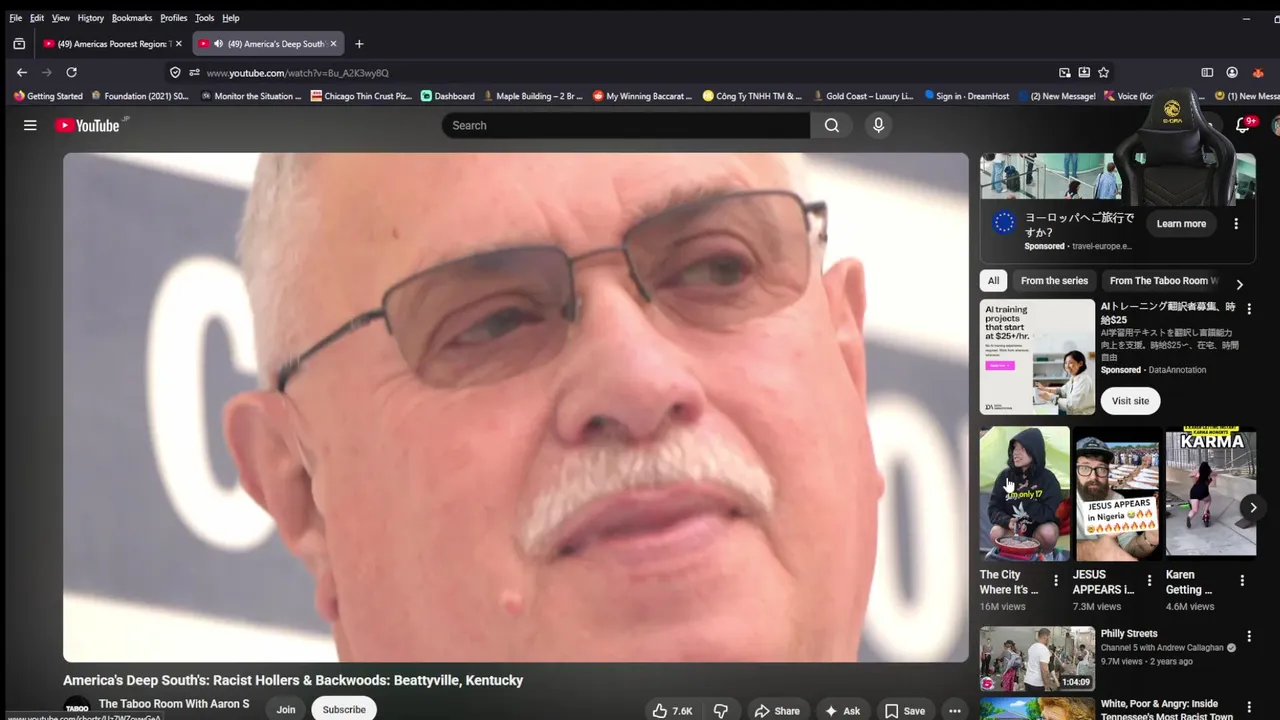Open the site security shield icon
1280x720 pixels.
tap(175, 72)
